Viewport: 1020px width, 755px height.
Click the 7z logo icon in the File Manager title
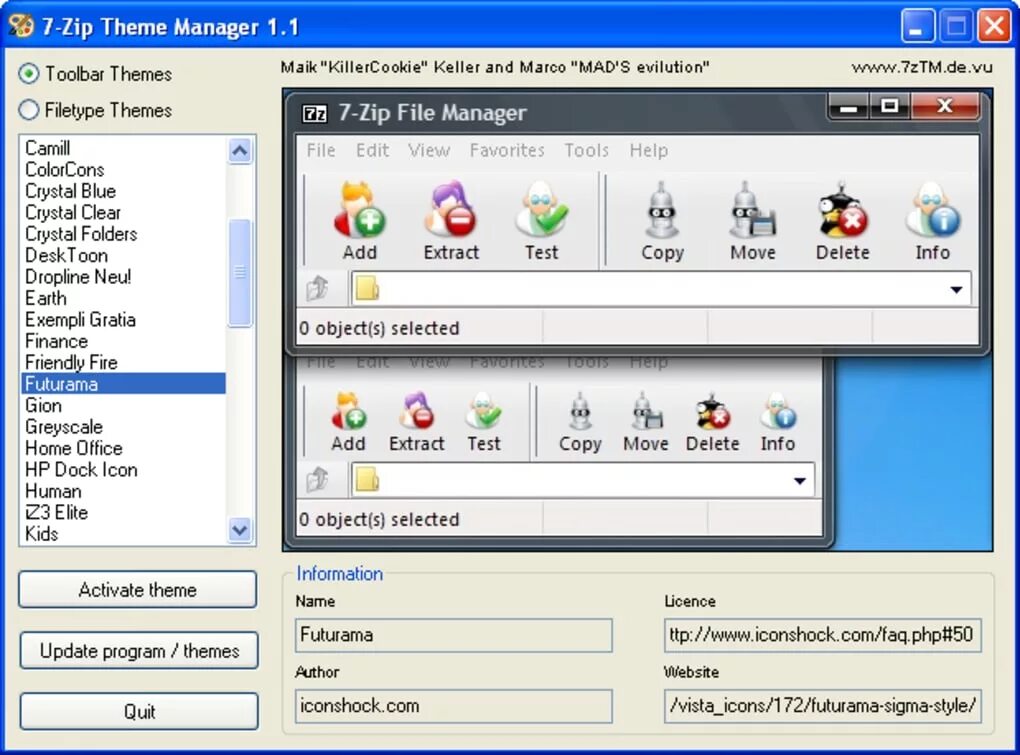tap(315, 114)
